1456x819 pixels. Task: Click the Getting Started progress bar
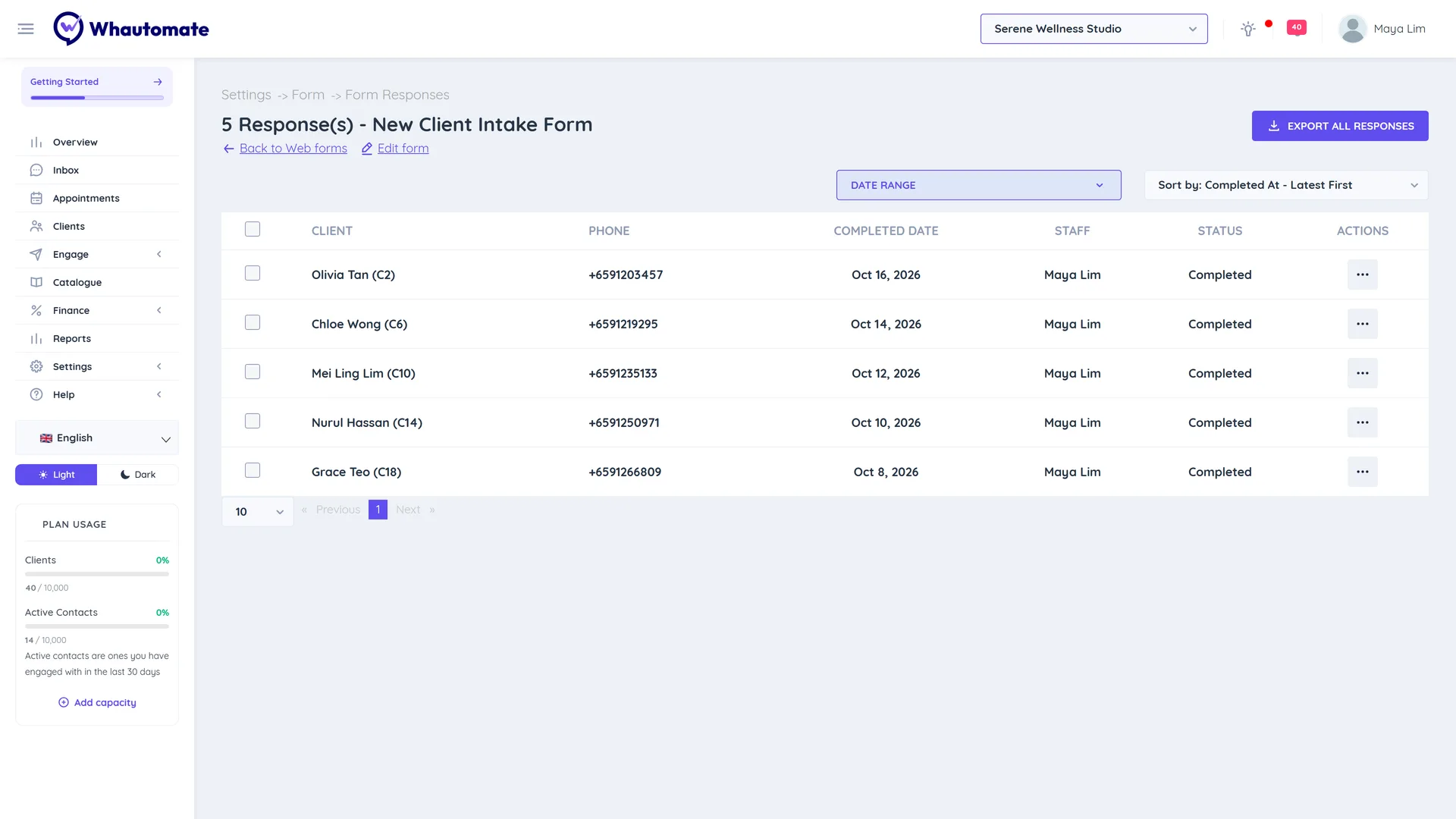pyautogui.click(x=97, y=98)
